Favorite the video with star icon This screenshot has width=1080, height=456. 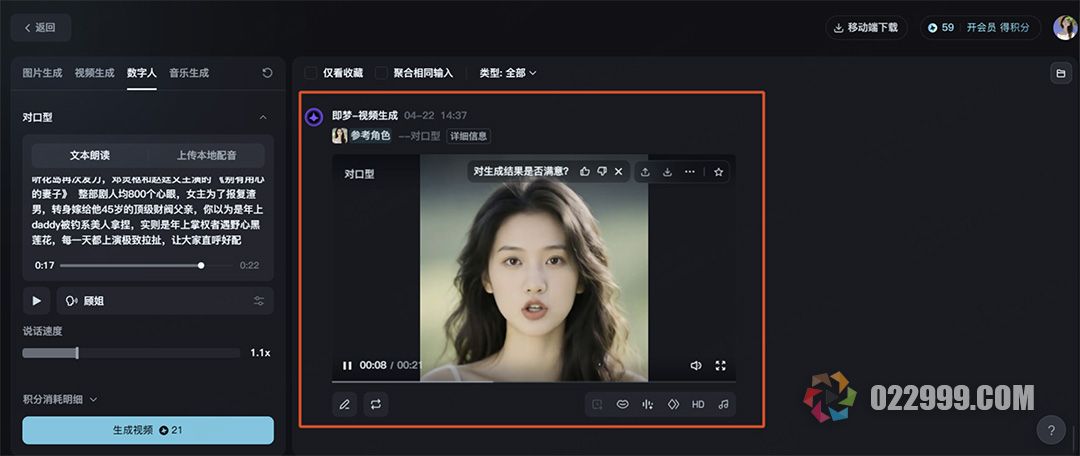click(718, 172)
